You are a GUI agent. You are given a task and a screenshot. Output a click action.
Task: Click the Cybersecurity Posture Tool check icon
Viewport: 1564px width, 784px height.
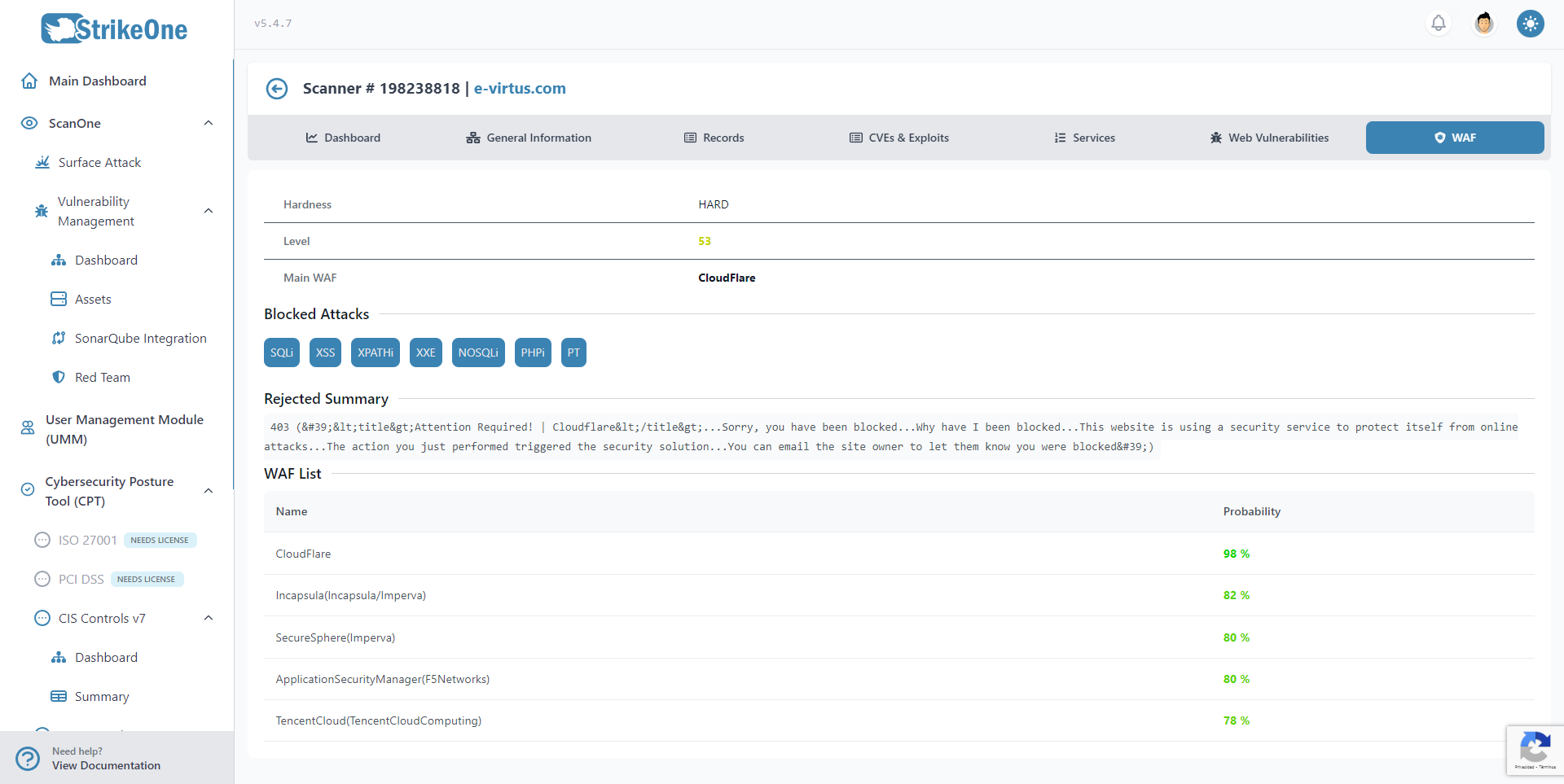click(x=28, y=489)
